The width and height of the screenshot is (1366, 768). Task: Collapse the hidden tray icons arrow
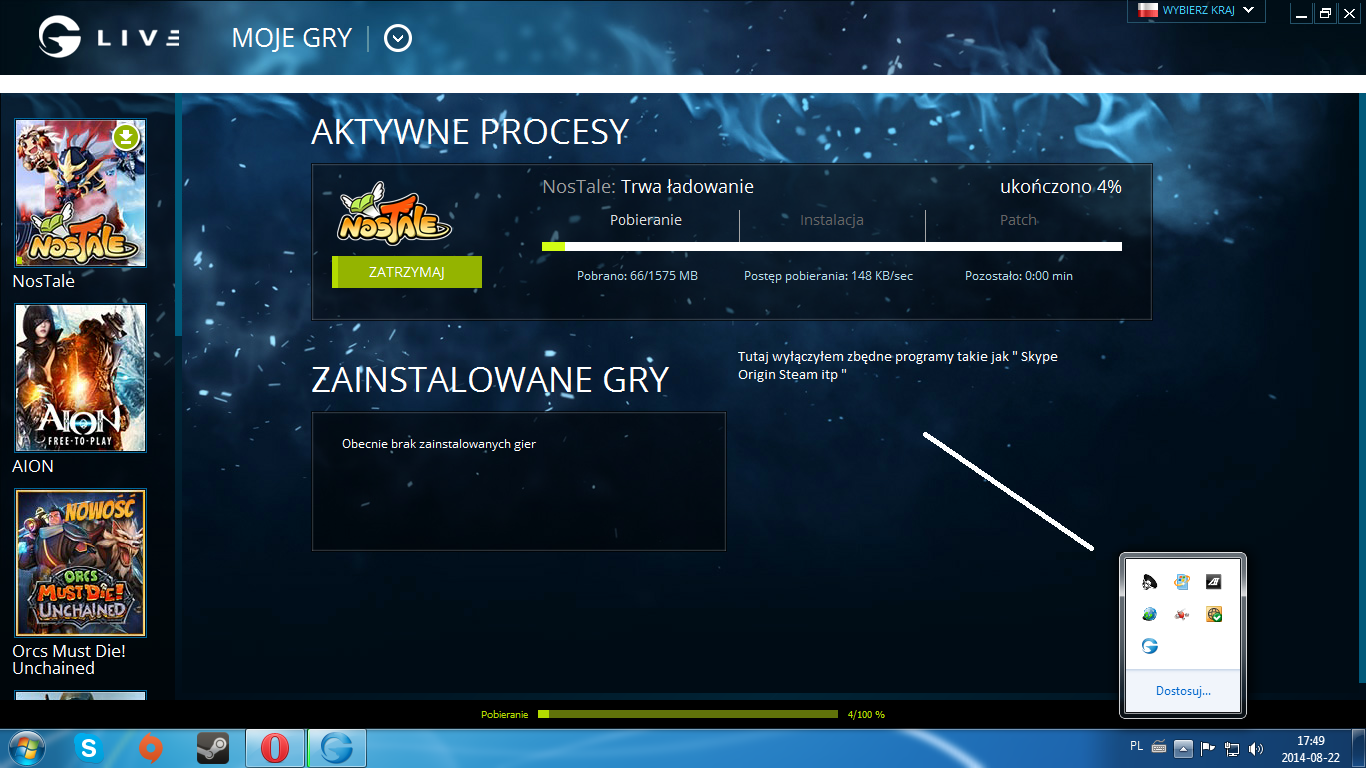pyautogui.click(x=1183, y=748)
